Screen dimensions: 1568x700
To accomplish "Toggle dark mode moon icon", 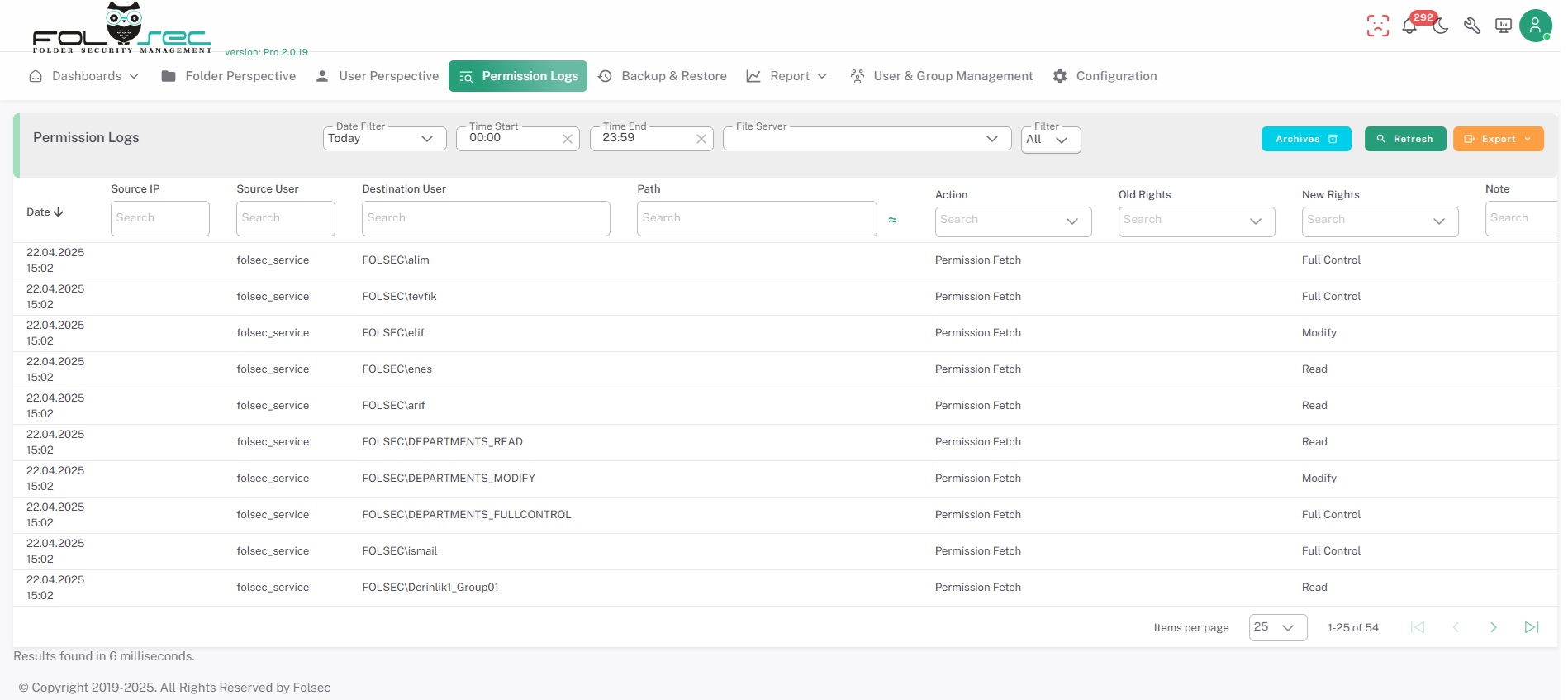I will pos(1441,26).
